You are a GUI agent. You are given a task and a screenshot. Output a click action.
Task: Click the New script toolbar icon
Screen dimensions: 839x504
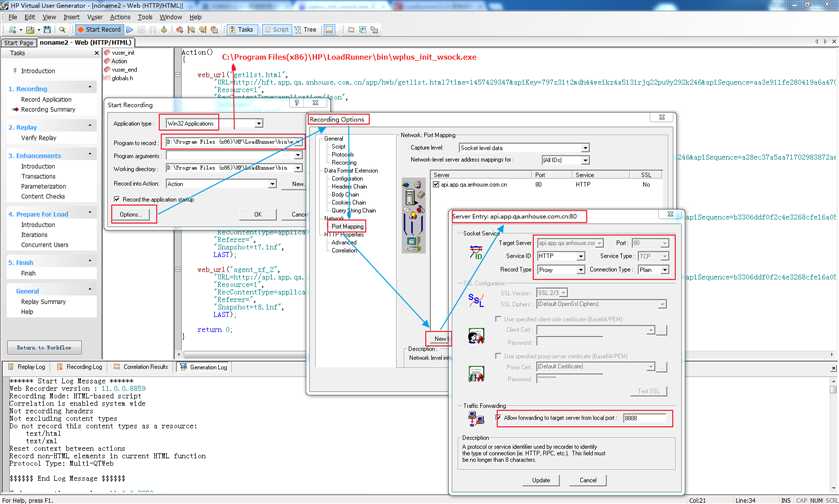[x=12, y=29]
